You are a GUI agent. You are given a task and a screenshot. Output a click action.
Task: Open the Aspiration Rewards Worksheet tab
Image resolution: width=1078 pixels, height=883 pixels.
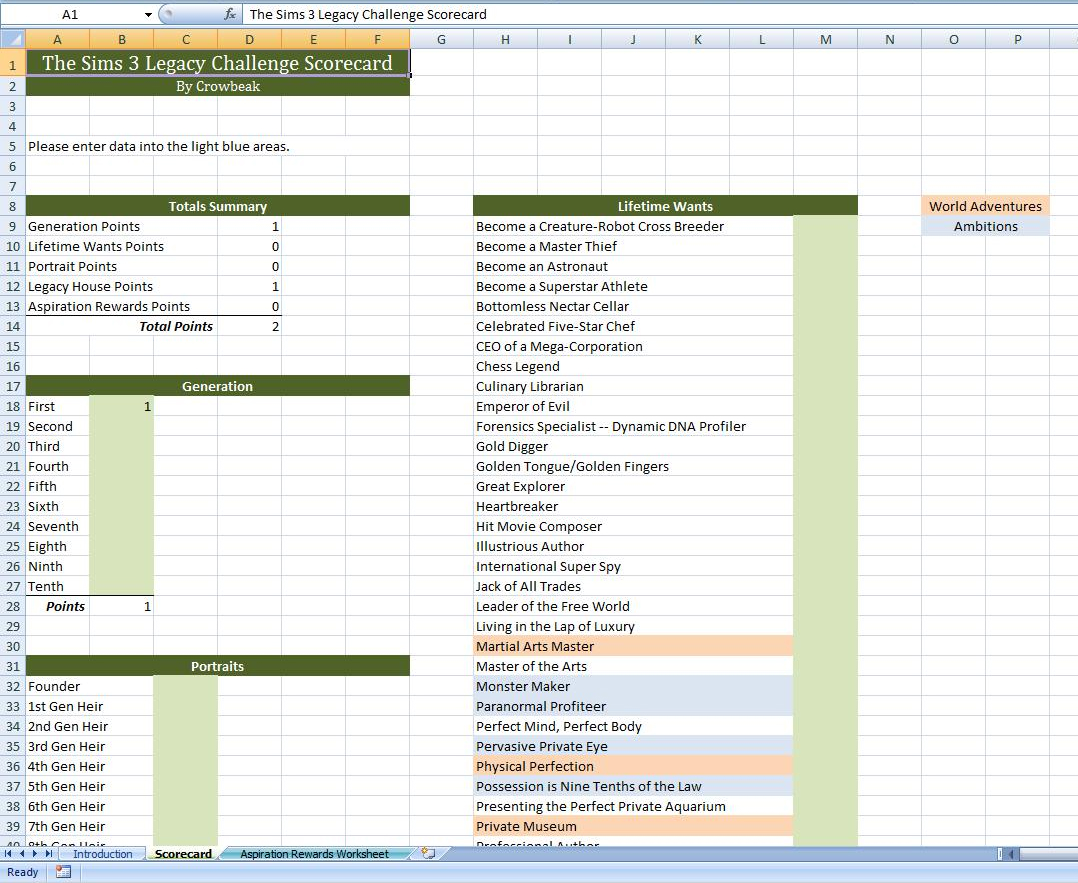tap(314, 853)
